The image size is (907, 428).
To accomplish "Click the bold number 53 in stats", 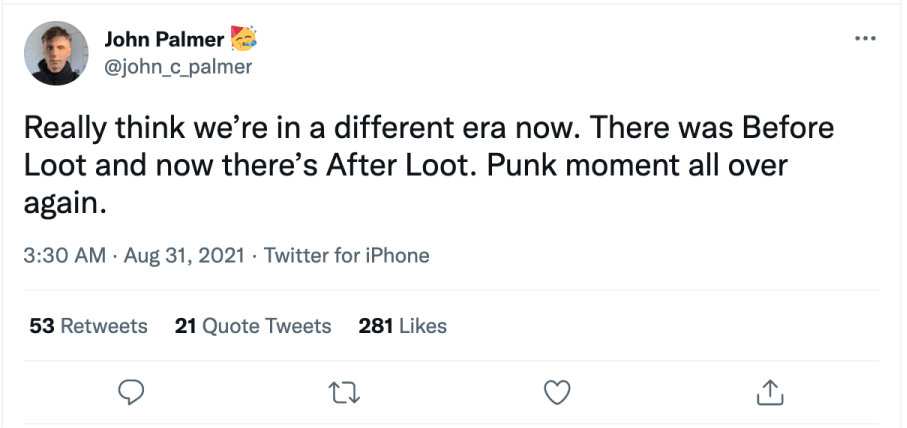I will tap(42, 326).
